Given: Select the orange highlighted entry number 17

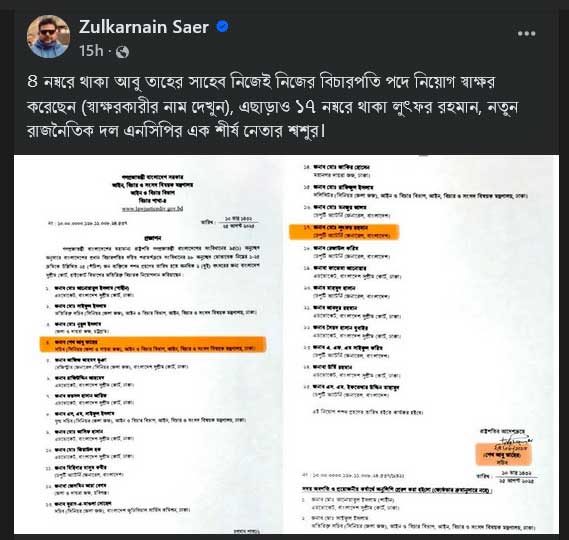Looking at the screenshot, I should tap(344, 232).
